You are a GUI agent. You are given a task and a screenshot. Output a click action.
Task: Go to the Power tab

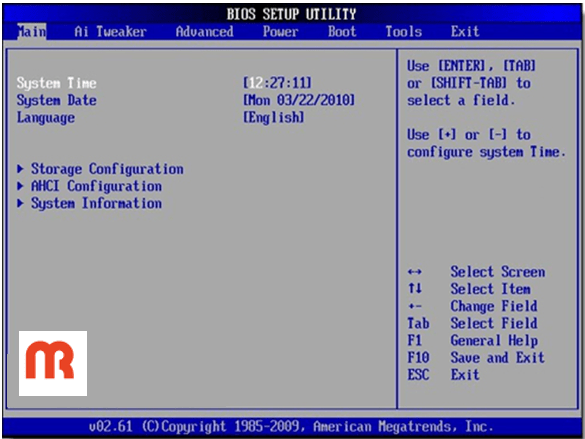[281, 32]
